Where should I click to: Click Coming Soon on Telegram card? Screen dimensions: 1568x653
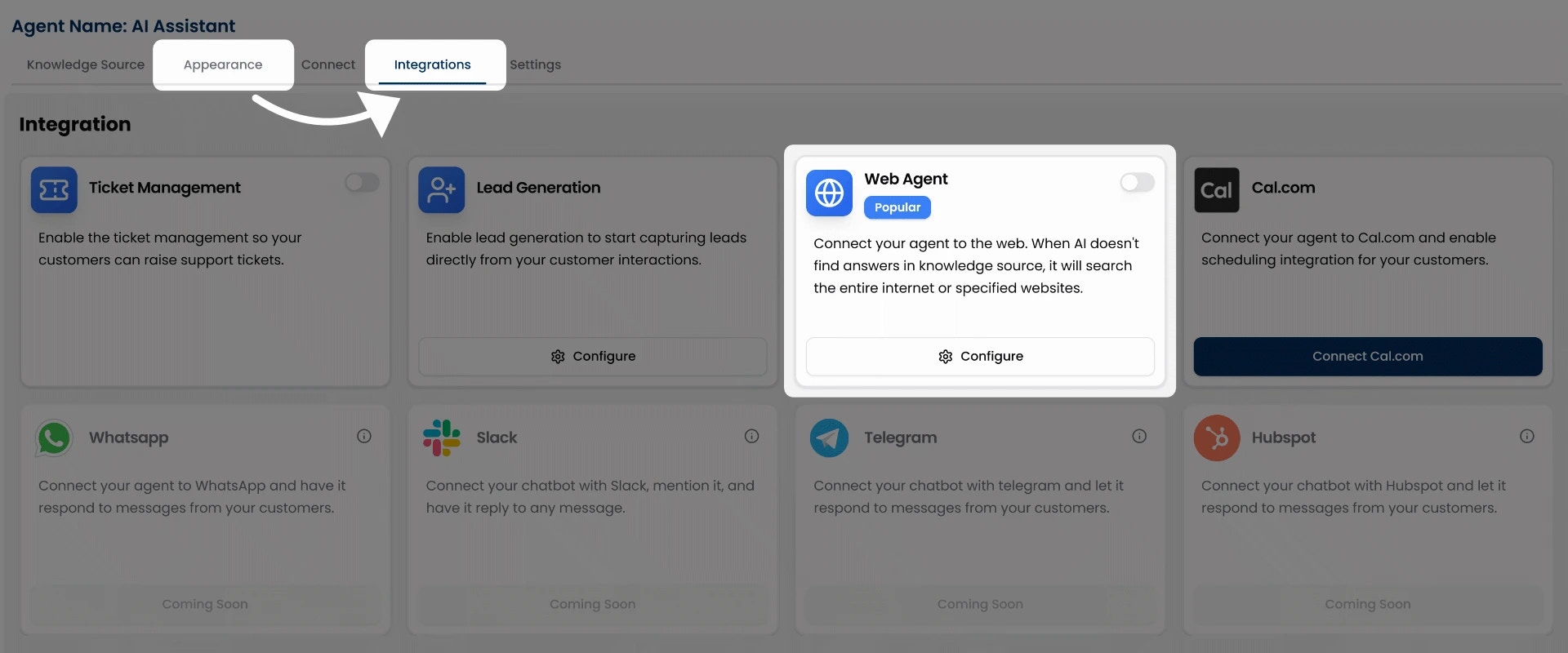980,604
